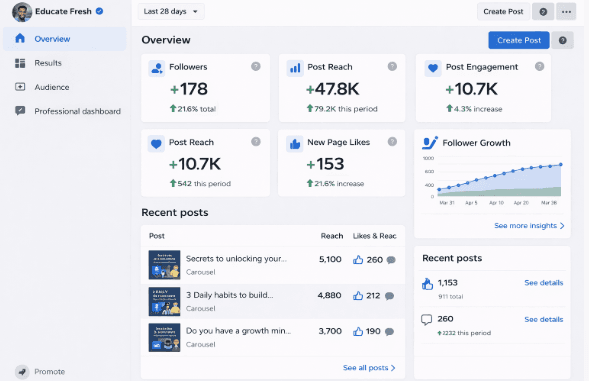This screenshot has width=589, height=381.
Task: Click the +47.8K post reach value
Action: [x=332, y=89]
